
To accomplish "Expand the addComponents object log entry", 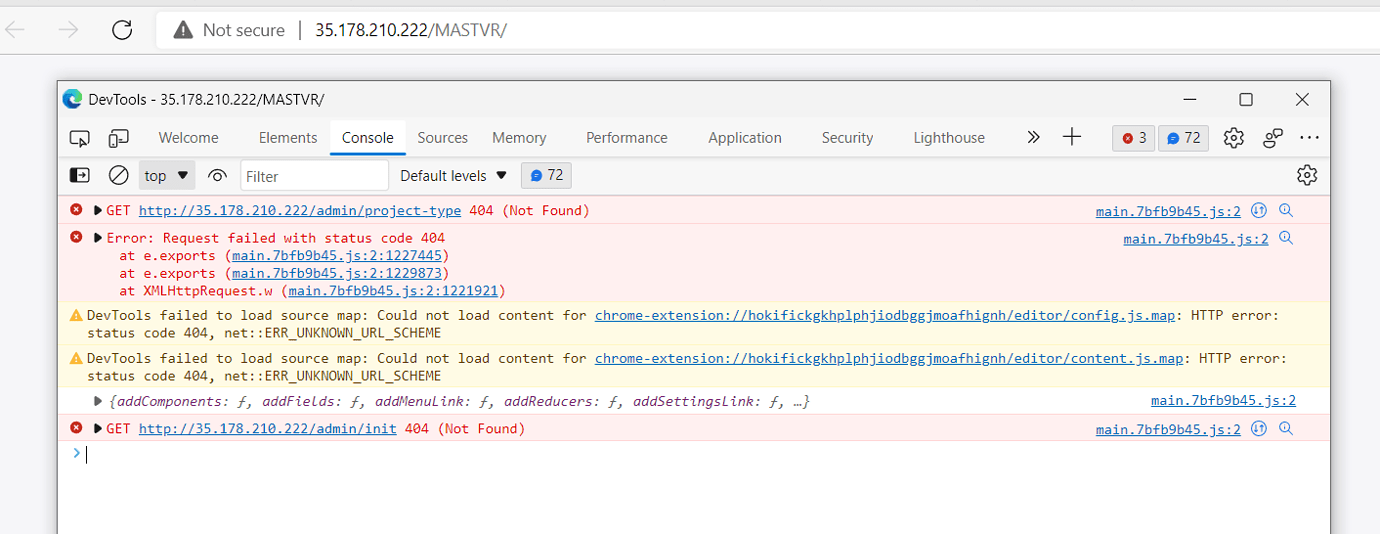I will pos(98,401).
